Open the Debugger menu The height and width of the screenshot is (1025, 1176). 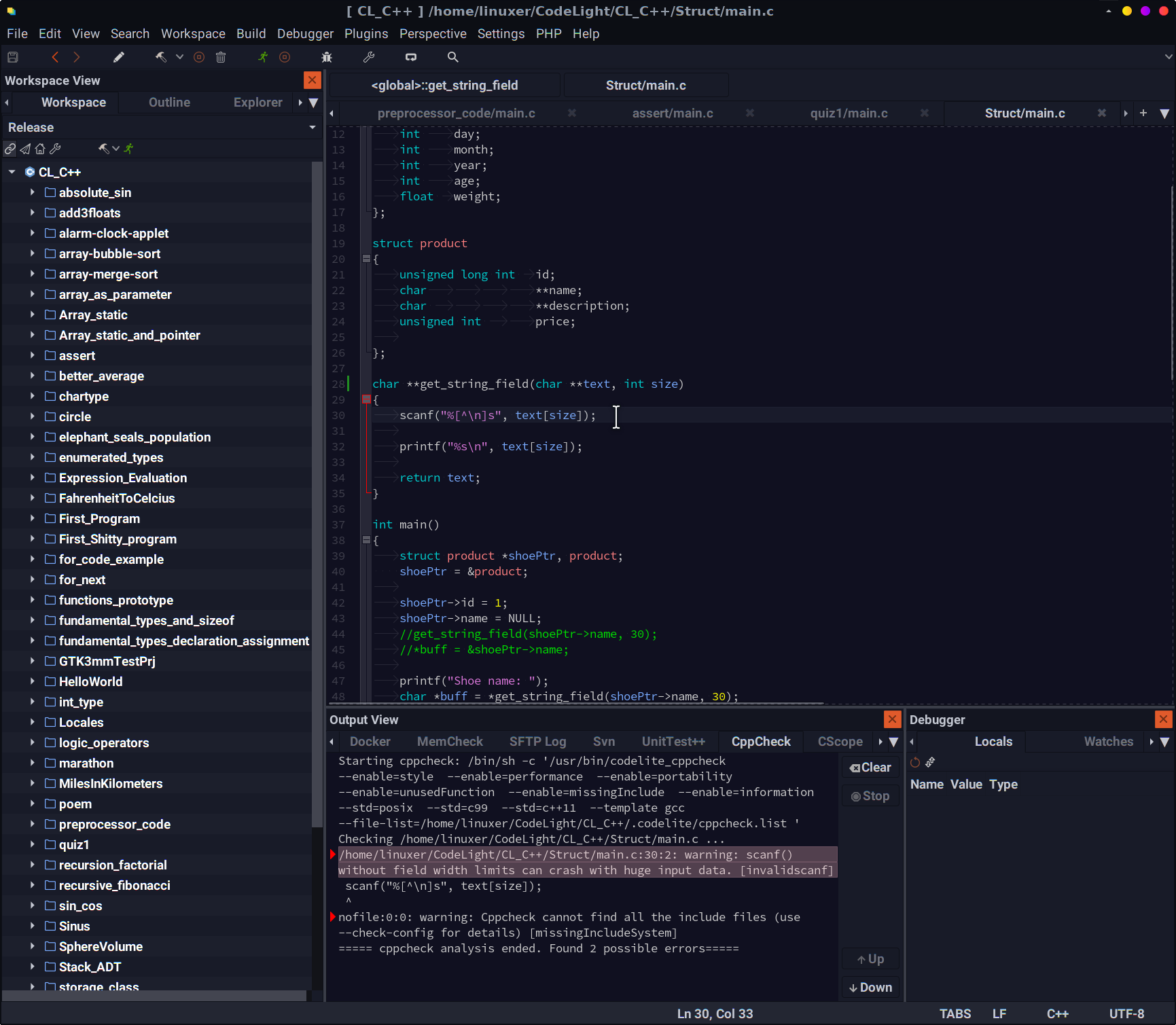[x=305, y=33]
